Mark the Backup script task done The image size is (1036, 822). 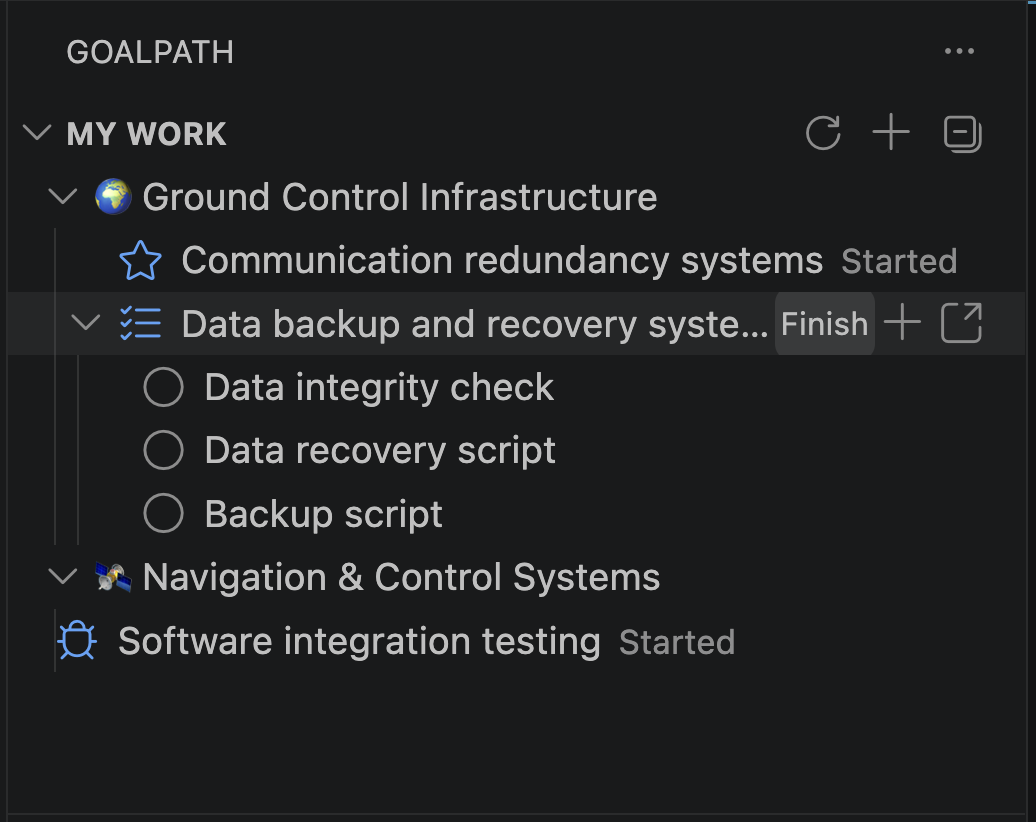[163, 513]
